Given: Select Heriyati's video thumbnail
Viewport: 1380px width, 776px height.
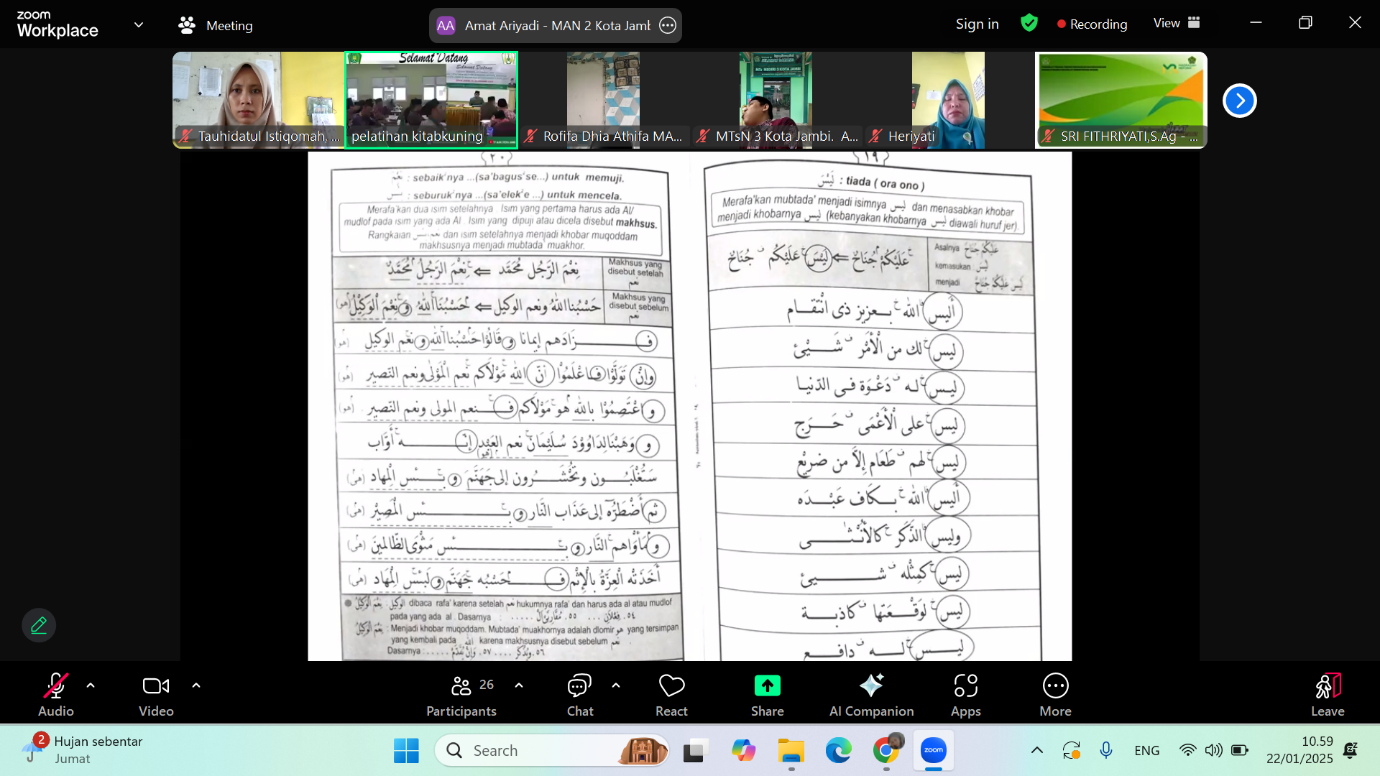Looking at the screenshot, I should pos(947,100).
